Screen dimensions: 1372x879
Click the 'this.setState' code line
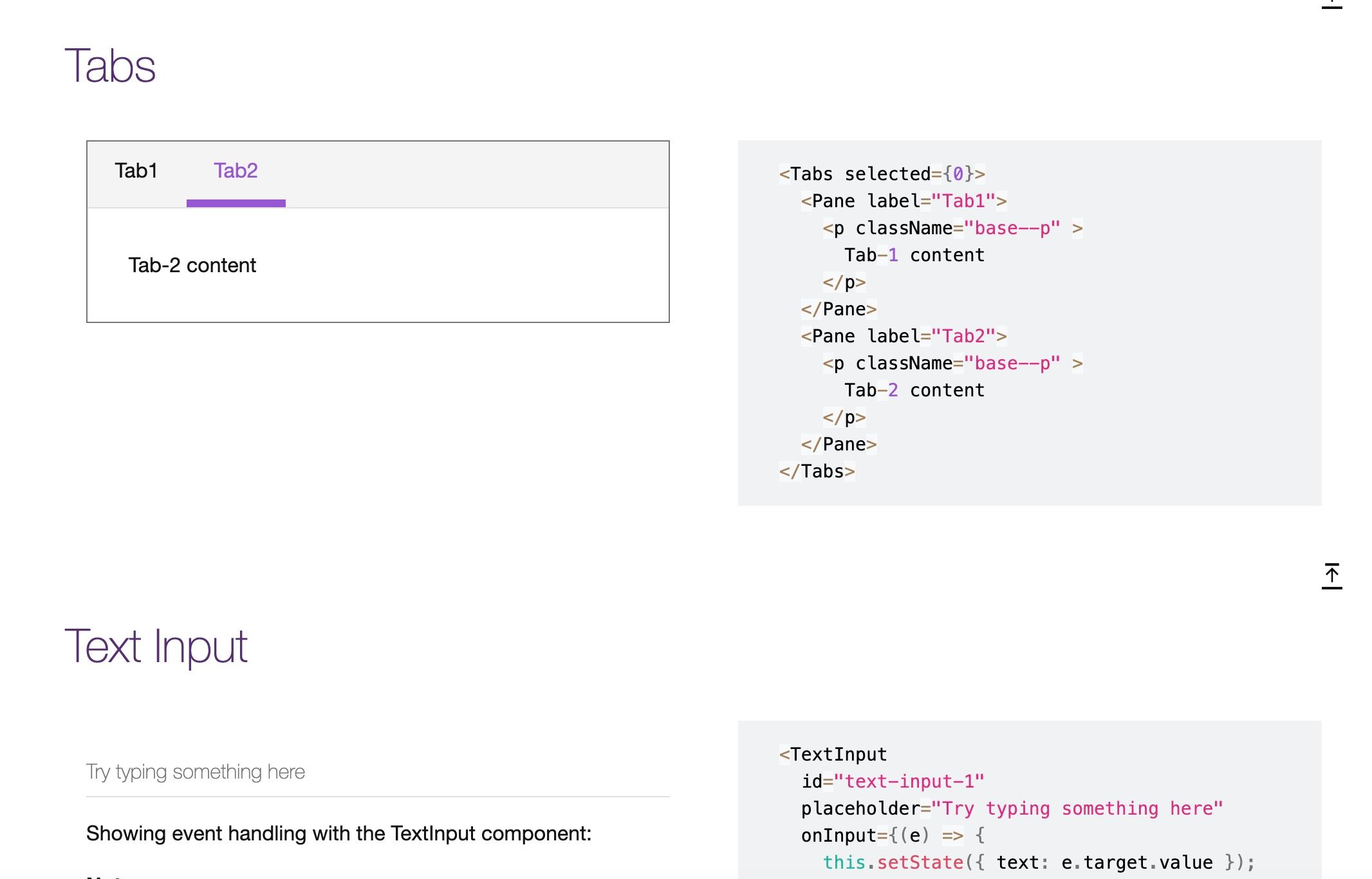pos(1038,863)
